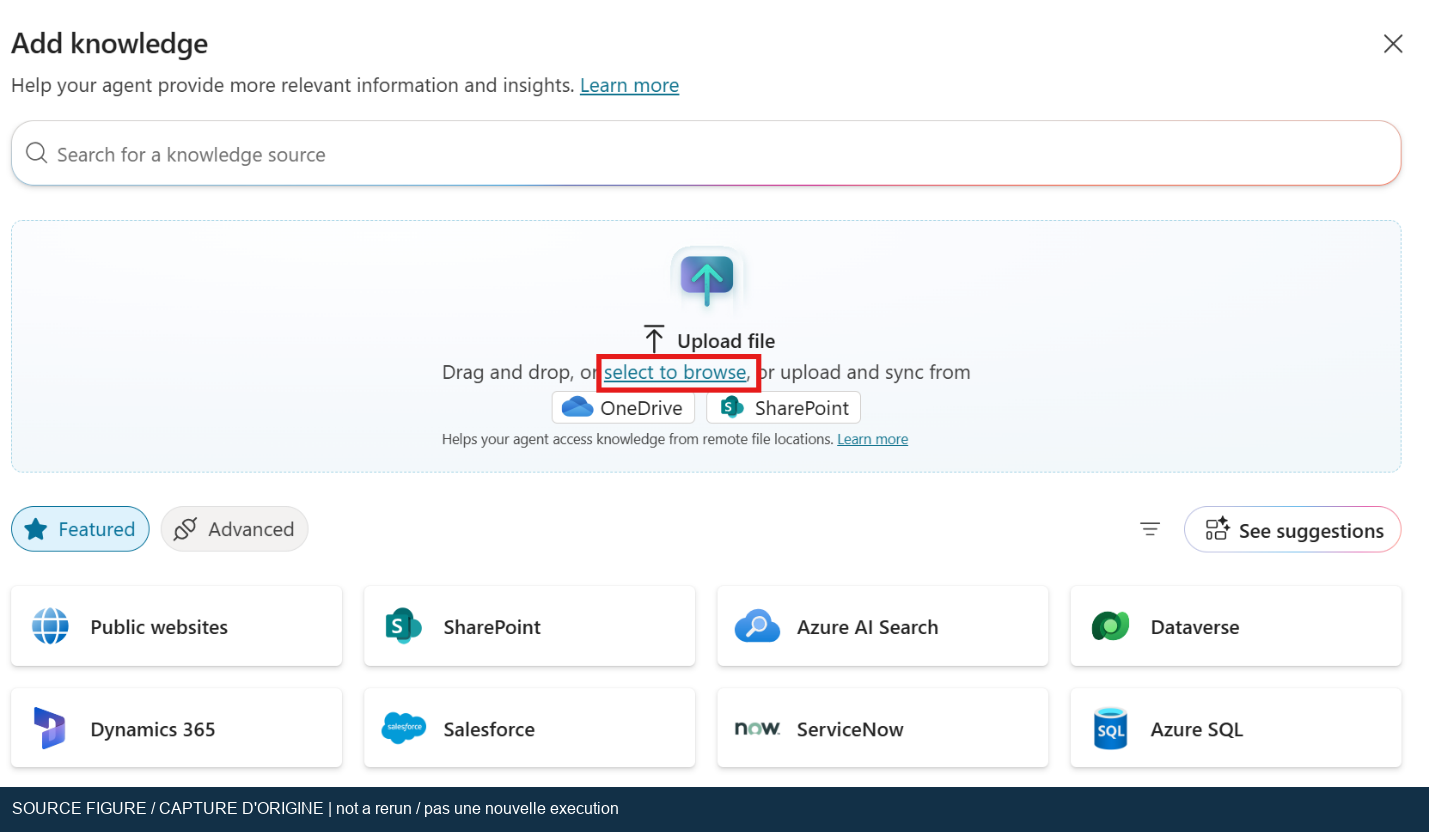Viewport: 1429px width, 832px height.
Task: Click the Azure SQL database icon
Action: coord(1110,728)
